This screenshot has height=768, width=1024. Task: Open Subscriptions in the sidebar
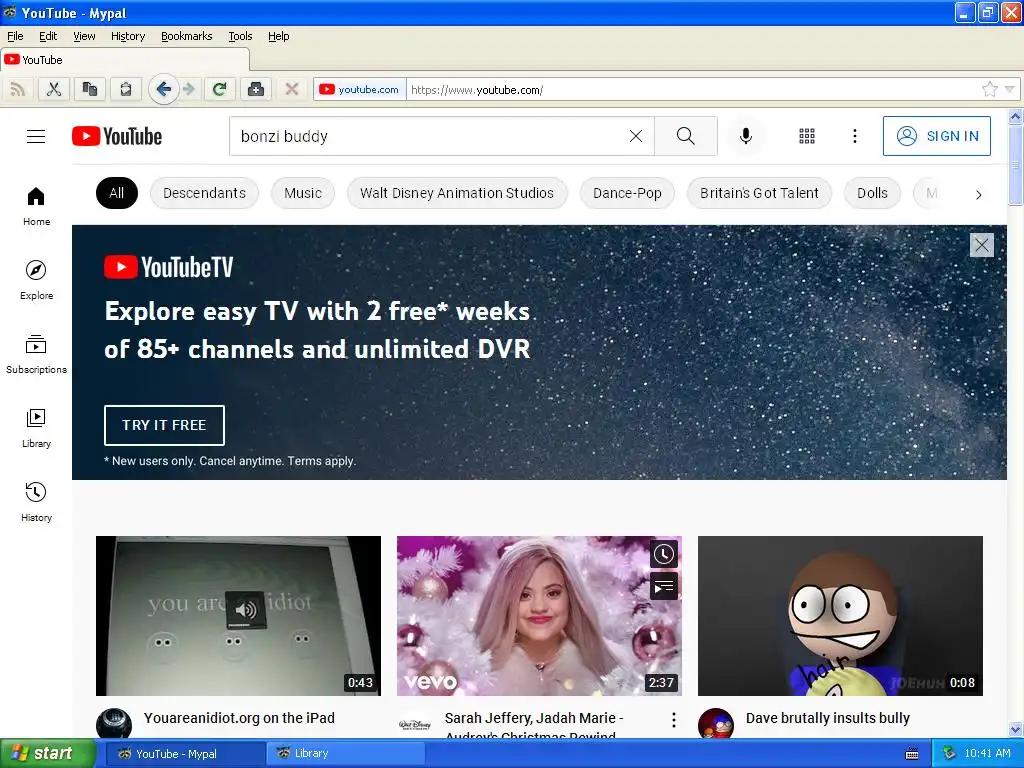(36, 353)
